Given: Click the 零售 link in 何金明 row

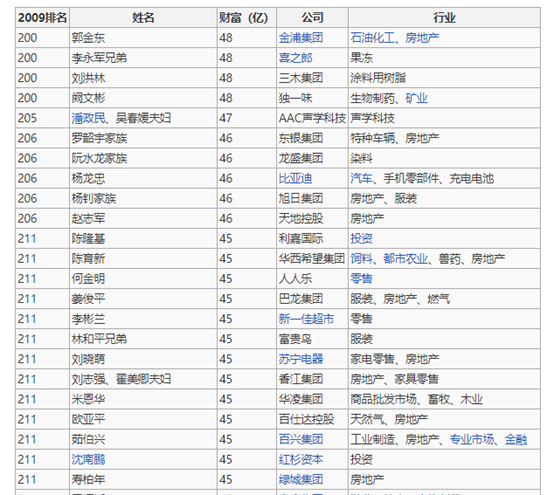Looking at the screenshot, I should coord(361,279).
